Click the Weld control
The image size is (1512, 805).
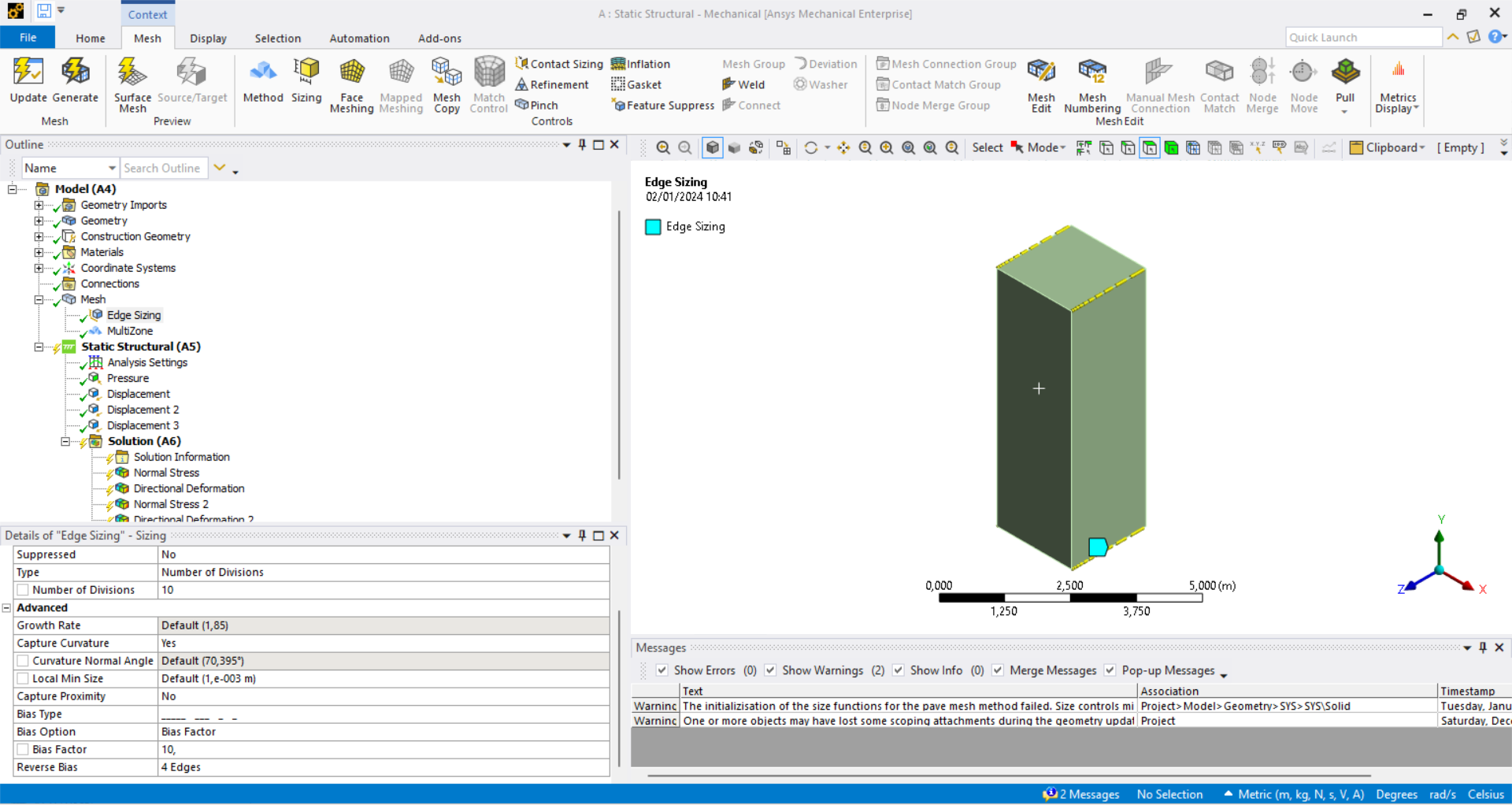point(743,84)
